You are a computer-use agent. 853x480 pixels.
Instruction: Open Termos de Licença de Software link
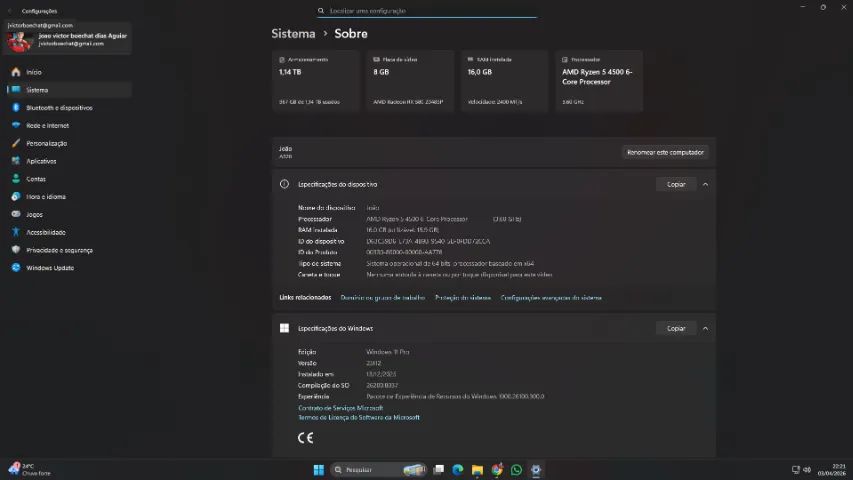coord(359,417)
